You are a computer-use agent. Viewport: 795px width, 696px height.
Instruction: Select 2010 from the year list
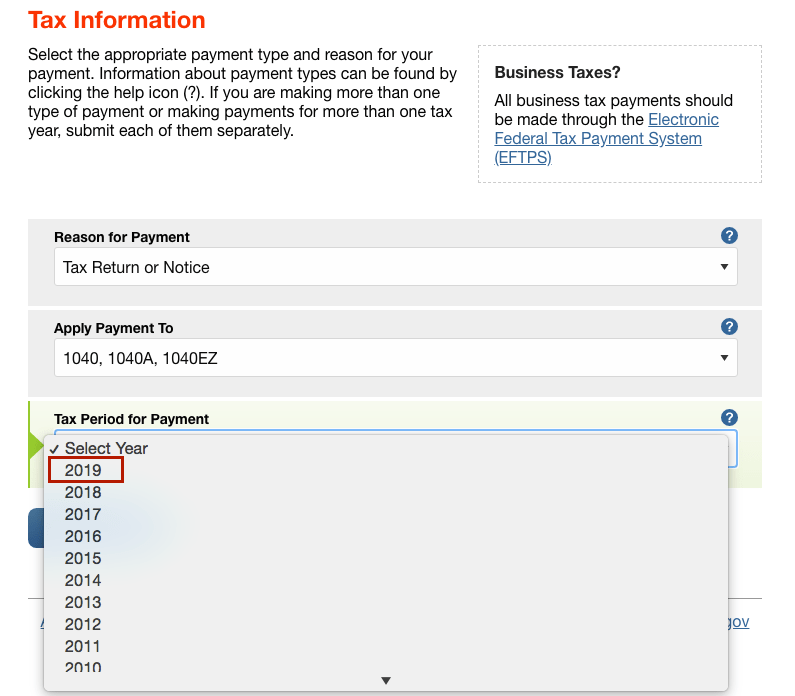386,666
